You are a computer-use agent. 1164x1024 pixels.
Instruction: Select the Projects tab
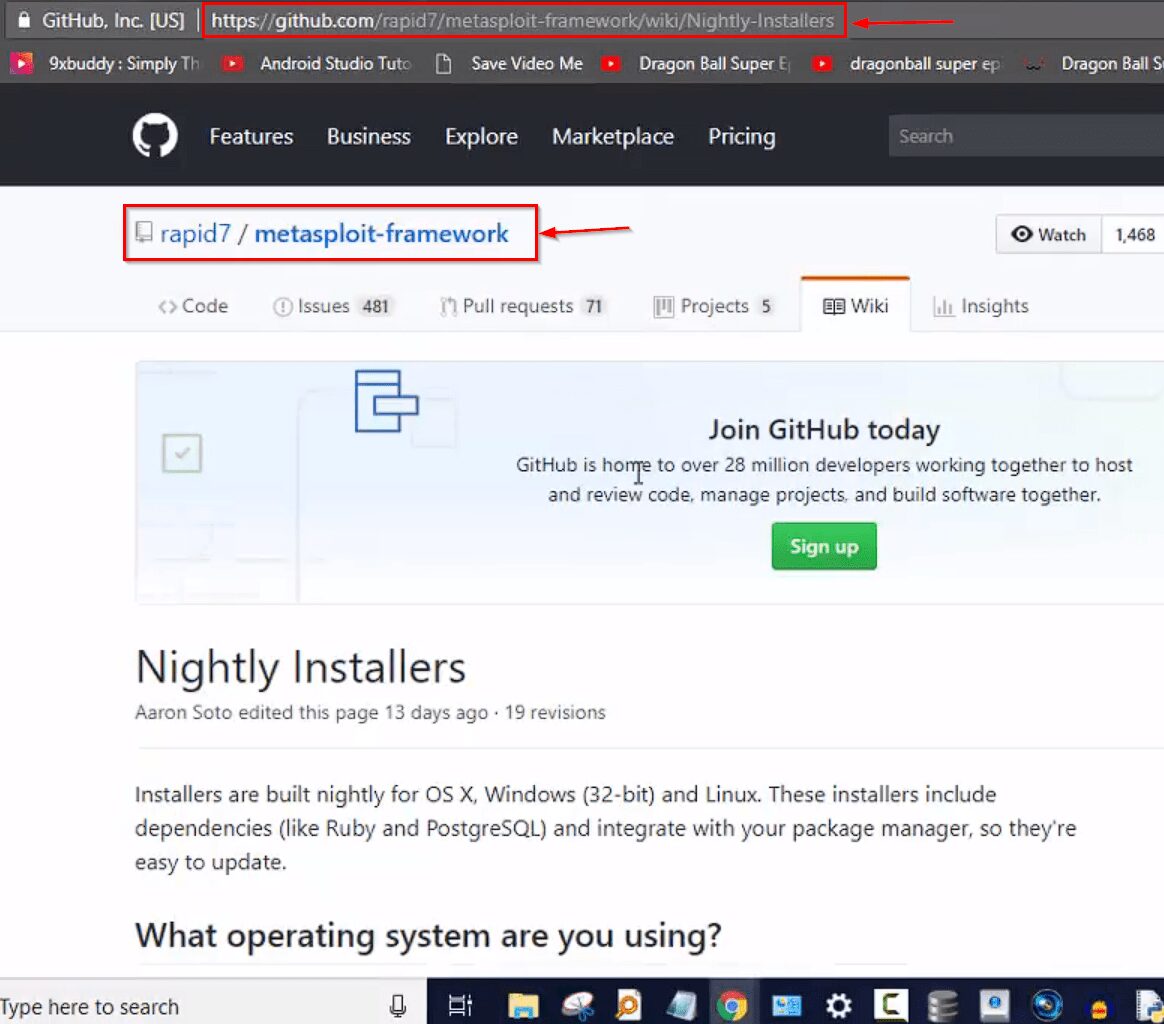(x=712, y=306)
